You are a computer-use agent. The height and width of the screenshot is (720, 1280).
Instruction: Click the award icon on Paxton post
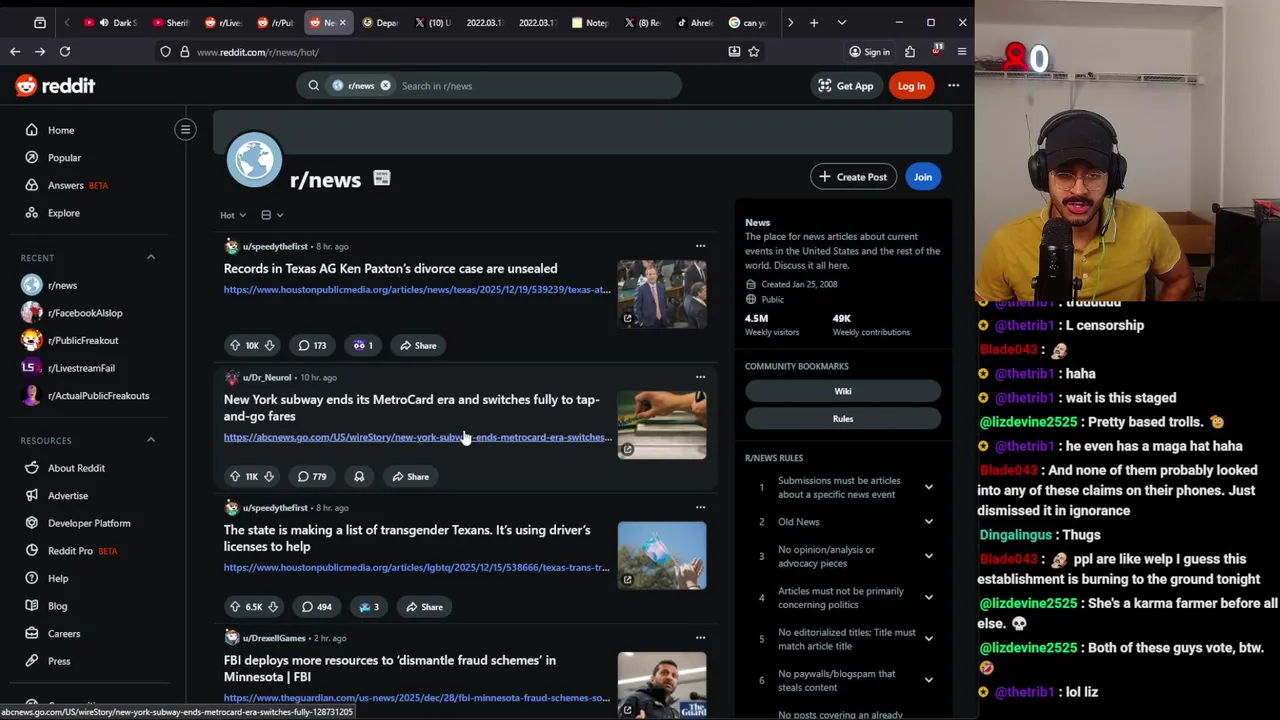coord(363,346)
